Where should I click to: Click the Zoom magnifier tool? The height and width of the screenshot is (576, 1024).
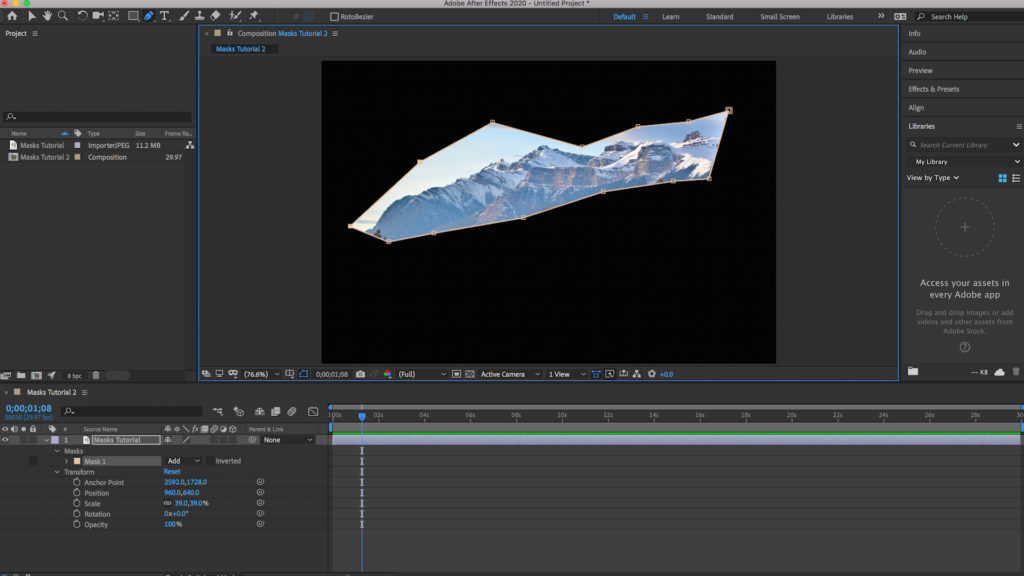63,16
